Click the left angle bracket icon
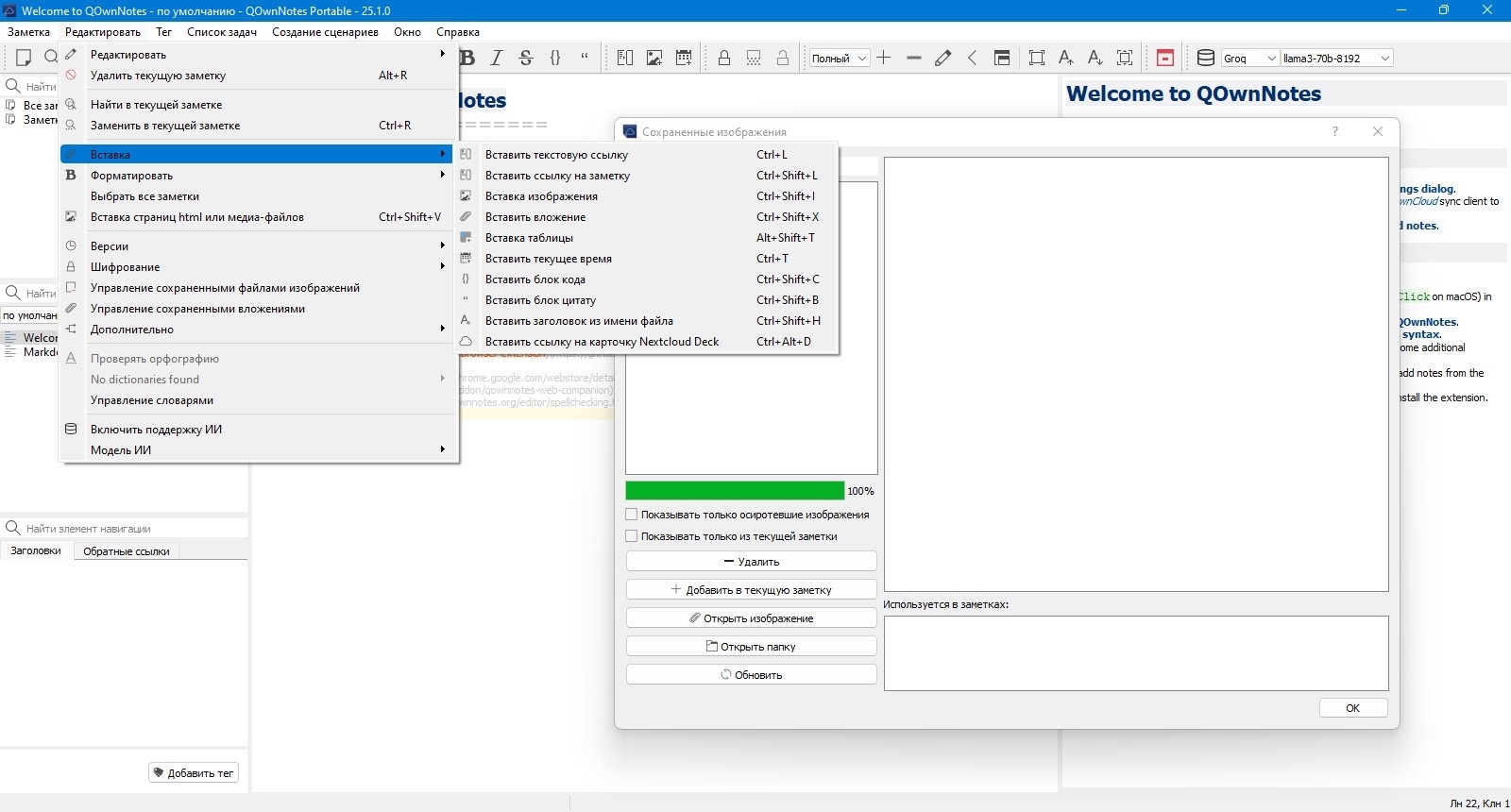The width and height of the screenshot is (1511, 812). 972,58
